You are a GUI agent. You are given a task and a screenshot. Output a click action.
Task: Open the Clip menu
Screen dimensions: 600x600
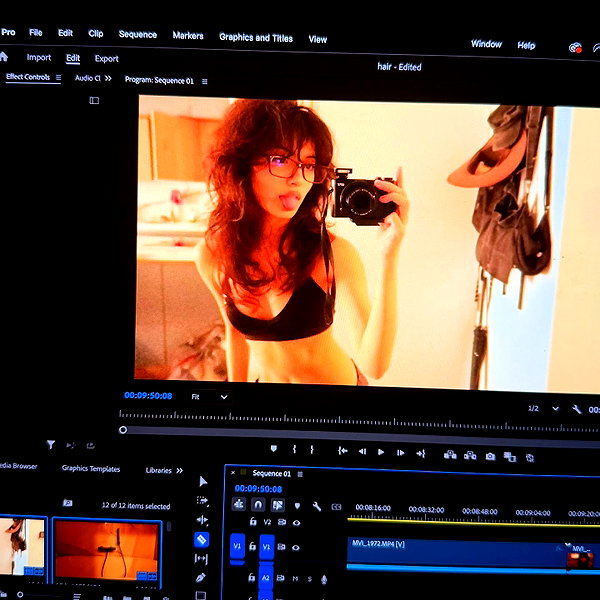(96, 34)
